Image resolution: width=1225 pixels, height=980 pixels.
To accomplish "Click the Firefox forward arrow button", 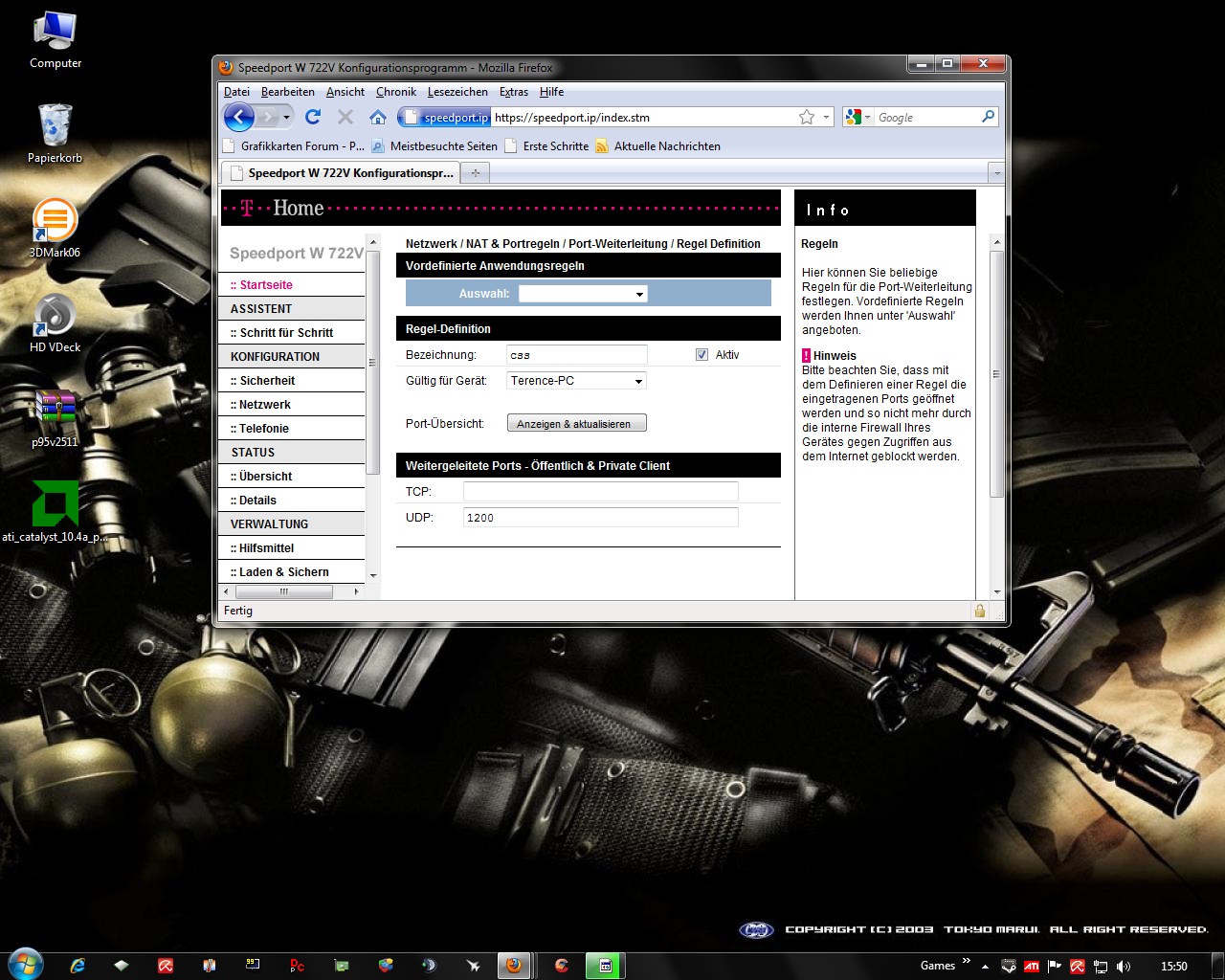I will pos(269,117).
